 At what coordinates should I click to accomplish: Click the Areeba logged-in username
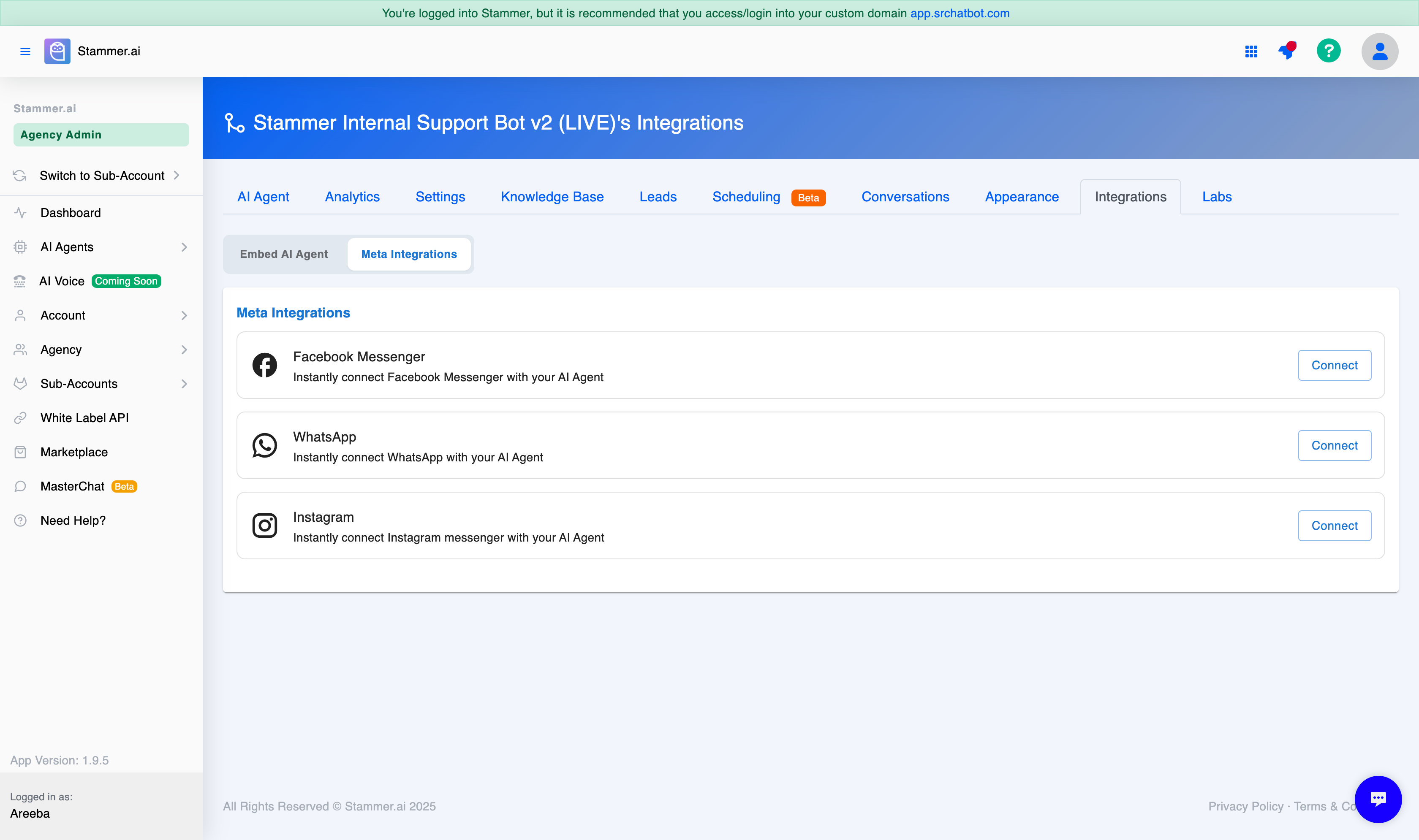coord(30,813)
